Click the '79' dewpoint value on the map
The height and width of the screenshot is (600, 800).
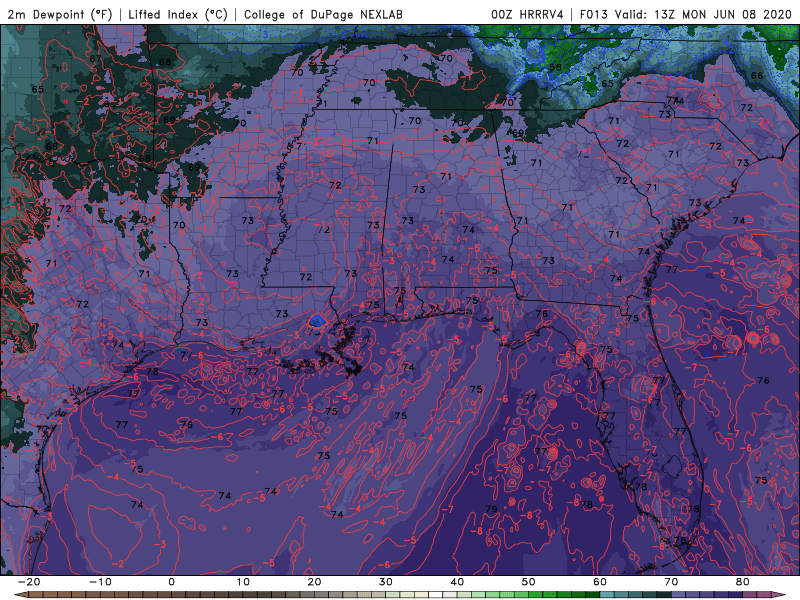(x=491, y=509)
